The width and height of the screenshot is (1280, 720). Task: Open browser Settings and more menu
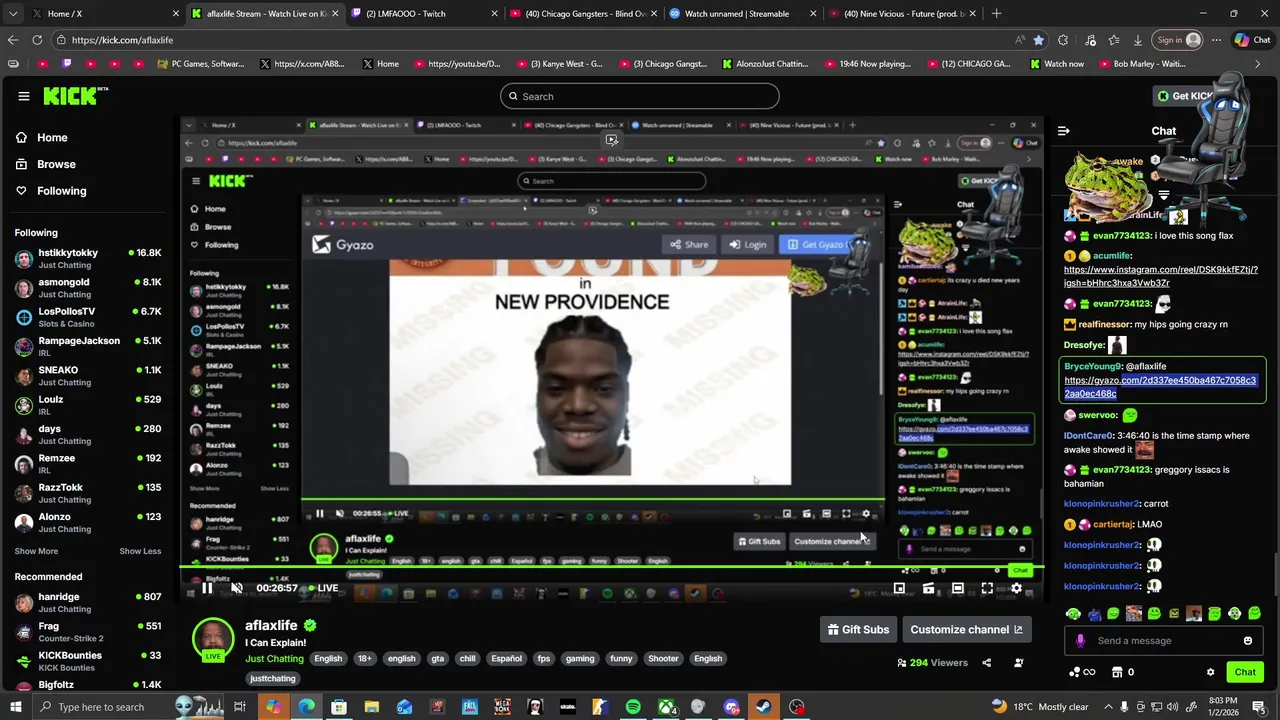tap(1216, 40)
